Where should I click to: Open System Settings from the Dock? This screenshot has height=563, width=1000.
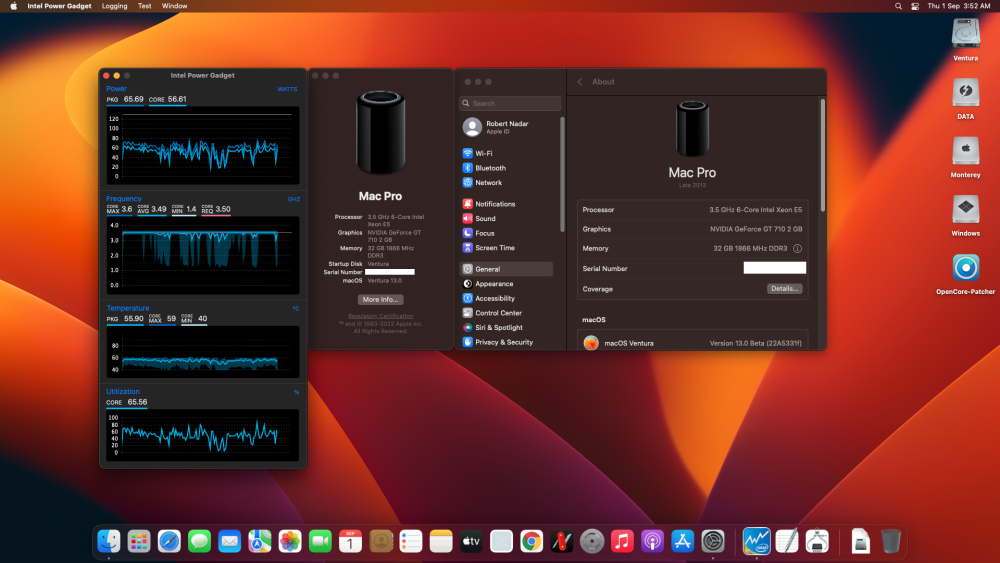click(713, 541)
